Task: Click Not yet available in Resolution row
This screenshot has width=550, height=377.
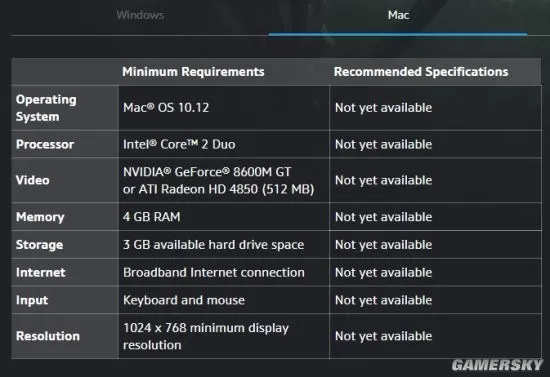Action: [383, 336]
